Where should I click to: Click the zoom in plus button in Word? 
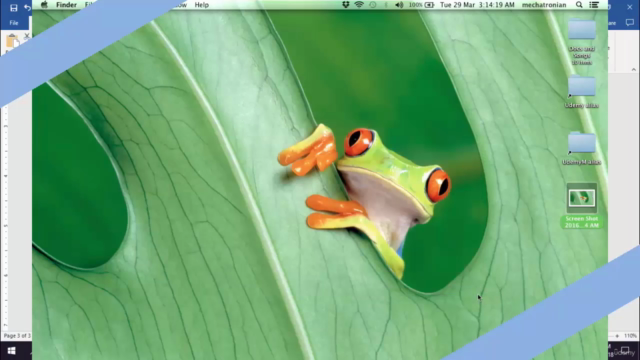[617, 336]
